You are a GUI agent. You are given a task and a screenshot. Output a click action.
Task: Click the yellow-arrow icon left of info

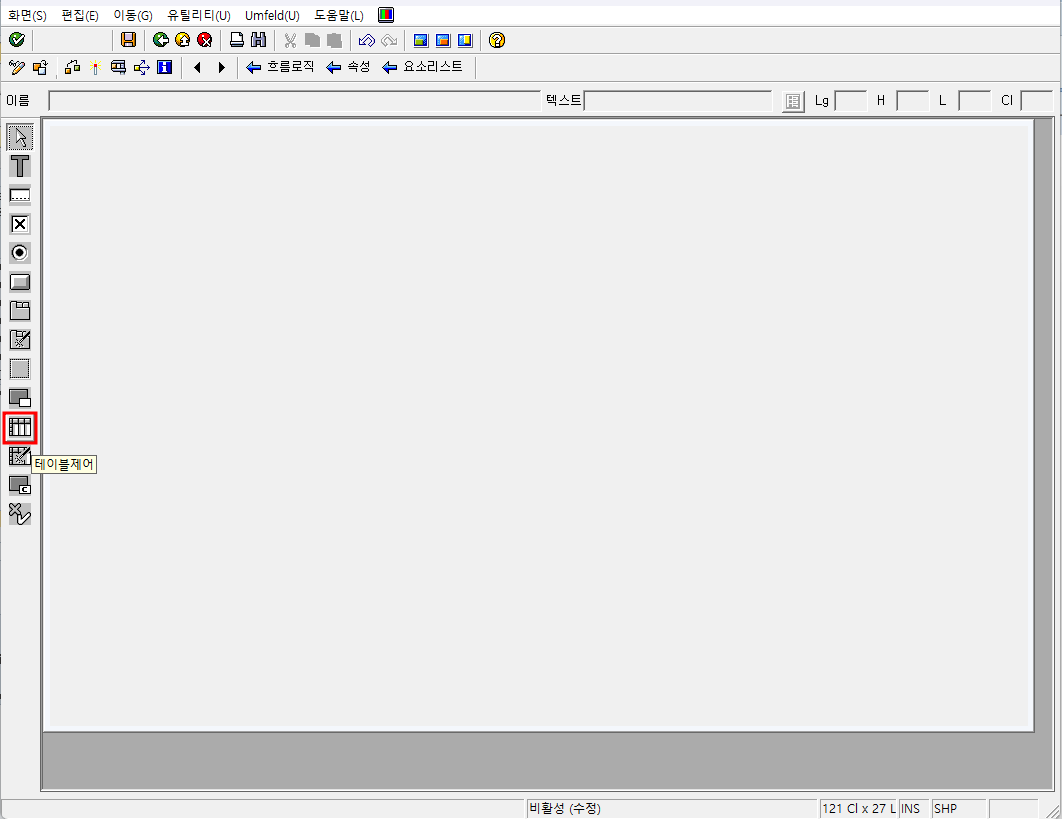(142, 67)
